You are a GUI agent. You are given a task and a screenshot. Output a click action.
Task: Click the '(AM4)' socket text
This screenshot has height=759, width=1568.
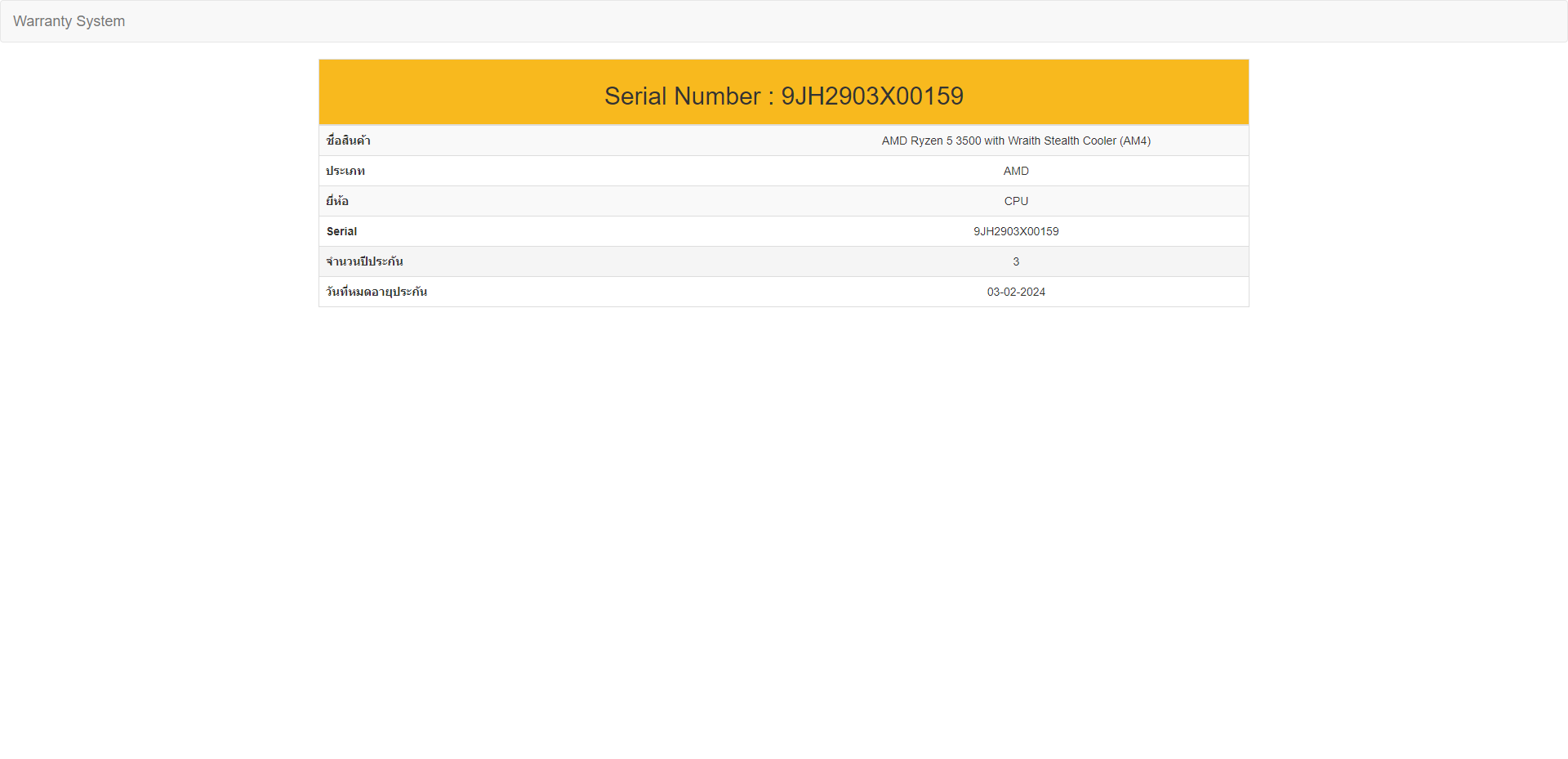coord(1135,141)
